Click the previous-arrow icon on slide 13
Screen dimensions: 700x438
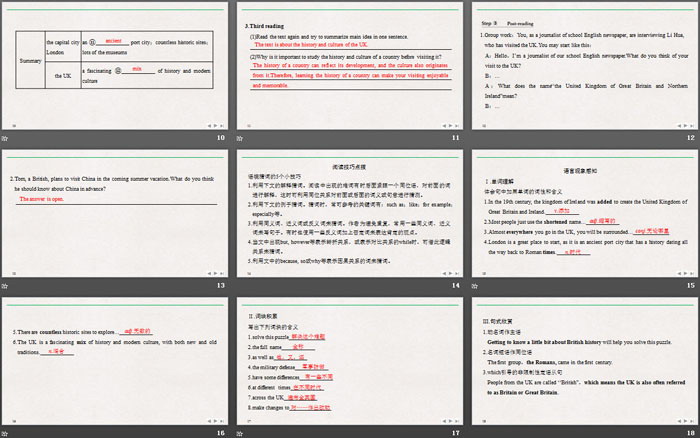[209, 273]
